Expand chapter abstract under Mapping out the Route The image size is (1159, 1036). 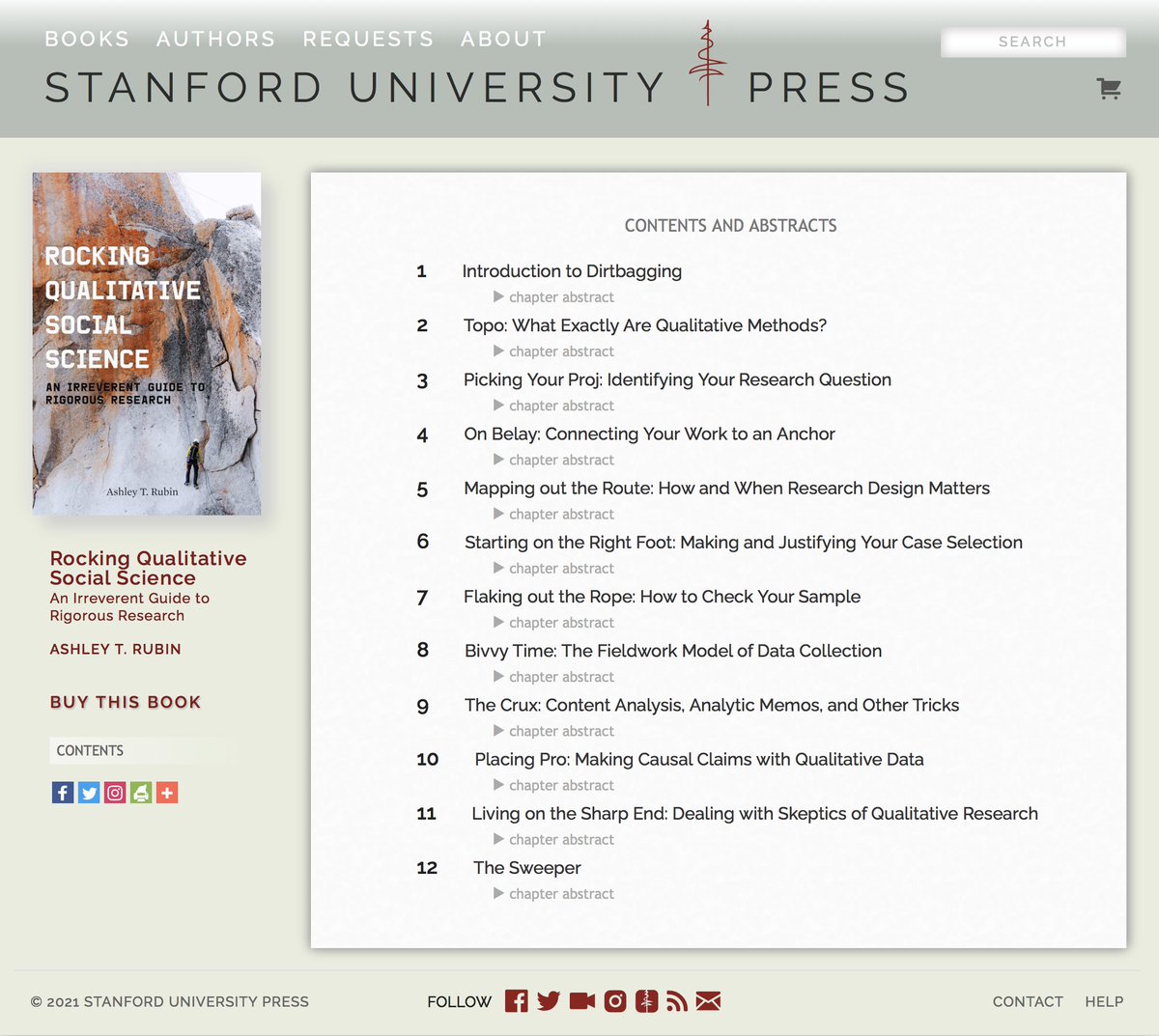point(553,514)
